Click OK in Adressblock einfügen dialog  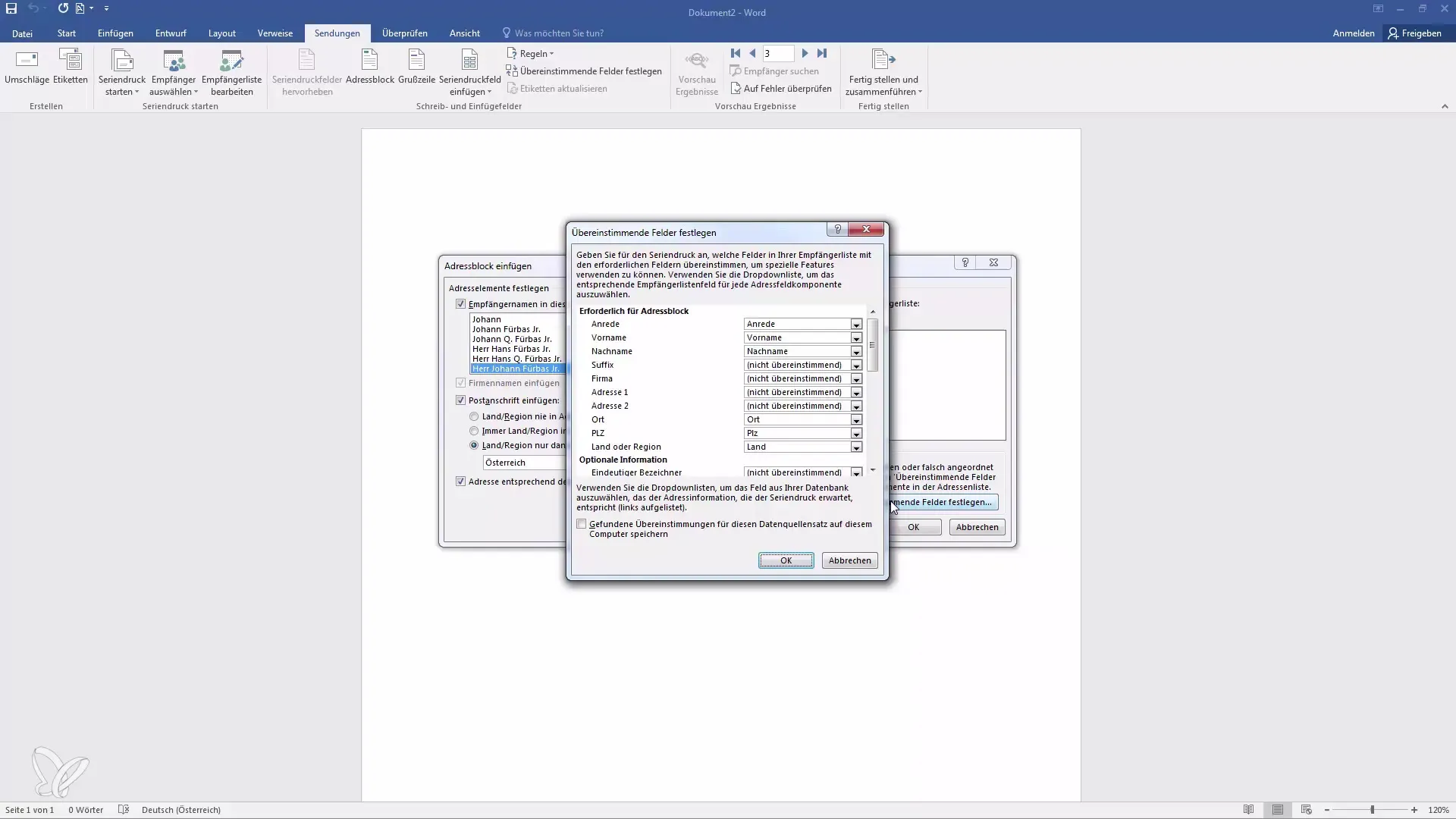point(915,527)
